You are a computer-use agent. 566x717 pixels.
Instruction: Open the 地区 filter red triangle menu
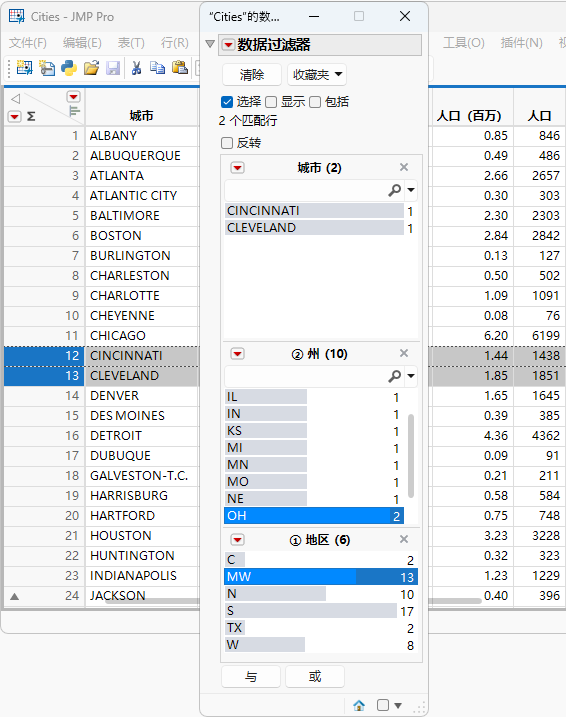237,540
